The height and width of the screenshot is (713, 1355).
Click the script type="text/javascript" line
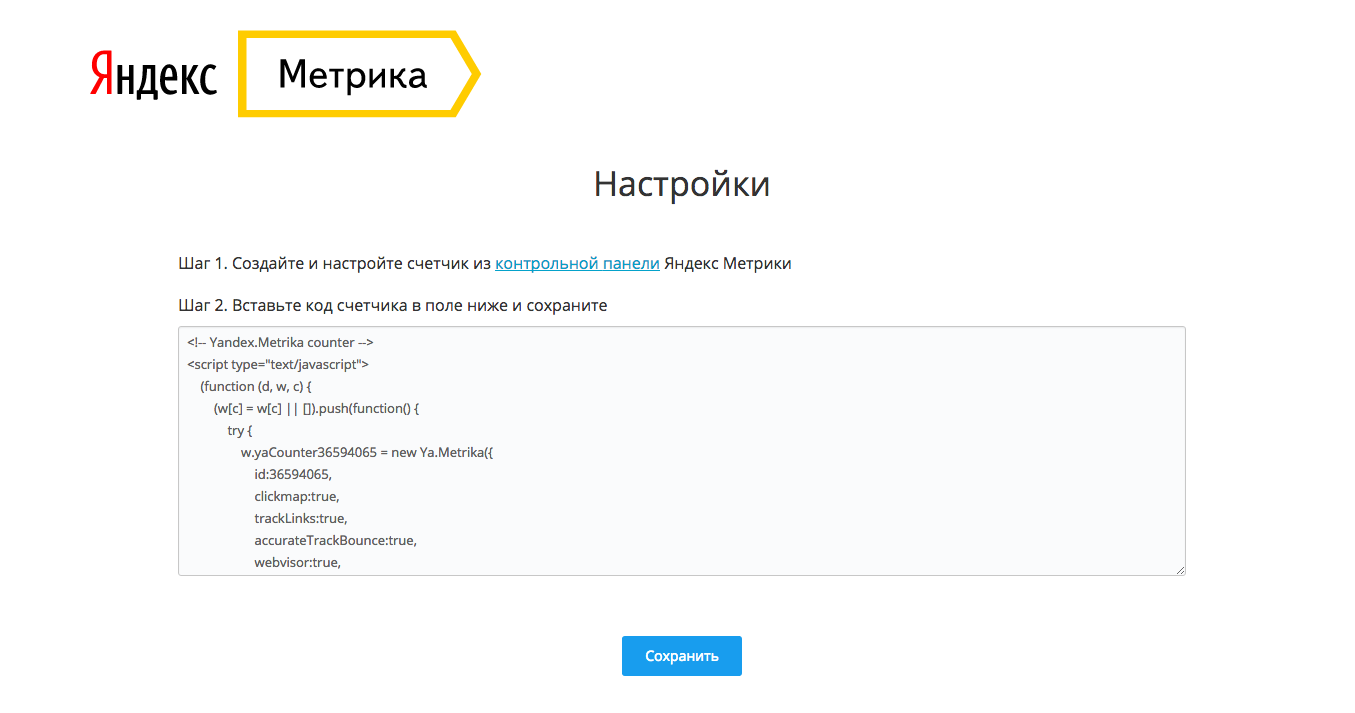point(278,364)
